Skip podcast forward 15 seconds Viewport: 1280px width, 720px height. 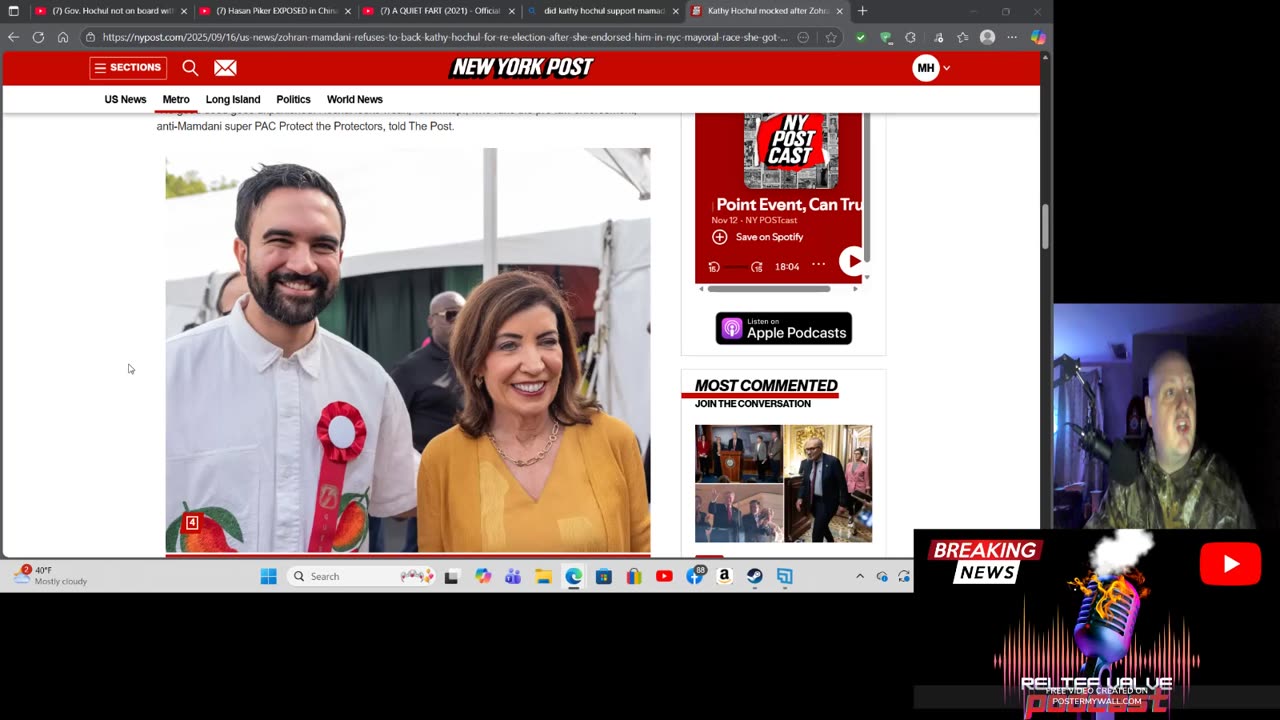757,266
